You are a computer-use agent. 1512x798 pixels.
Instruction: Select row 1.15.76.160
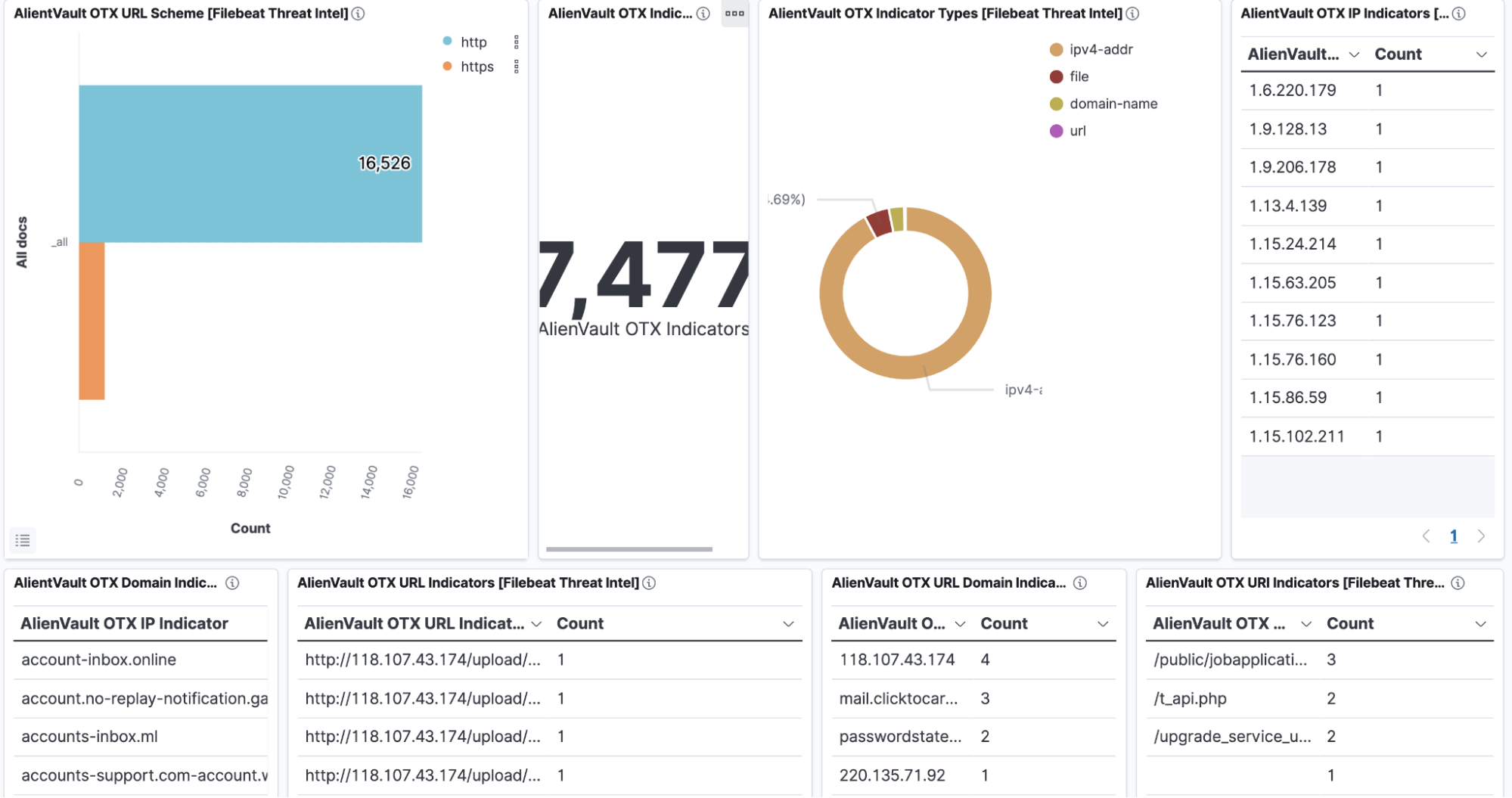(1368, 360)
